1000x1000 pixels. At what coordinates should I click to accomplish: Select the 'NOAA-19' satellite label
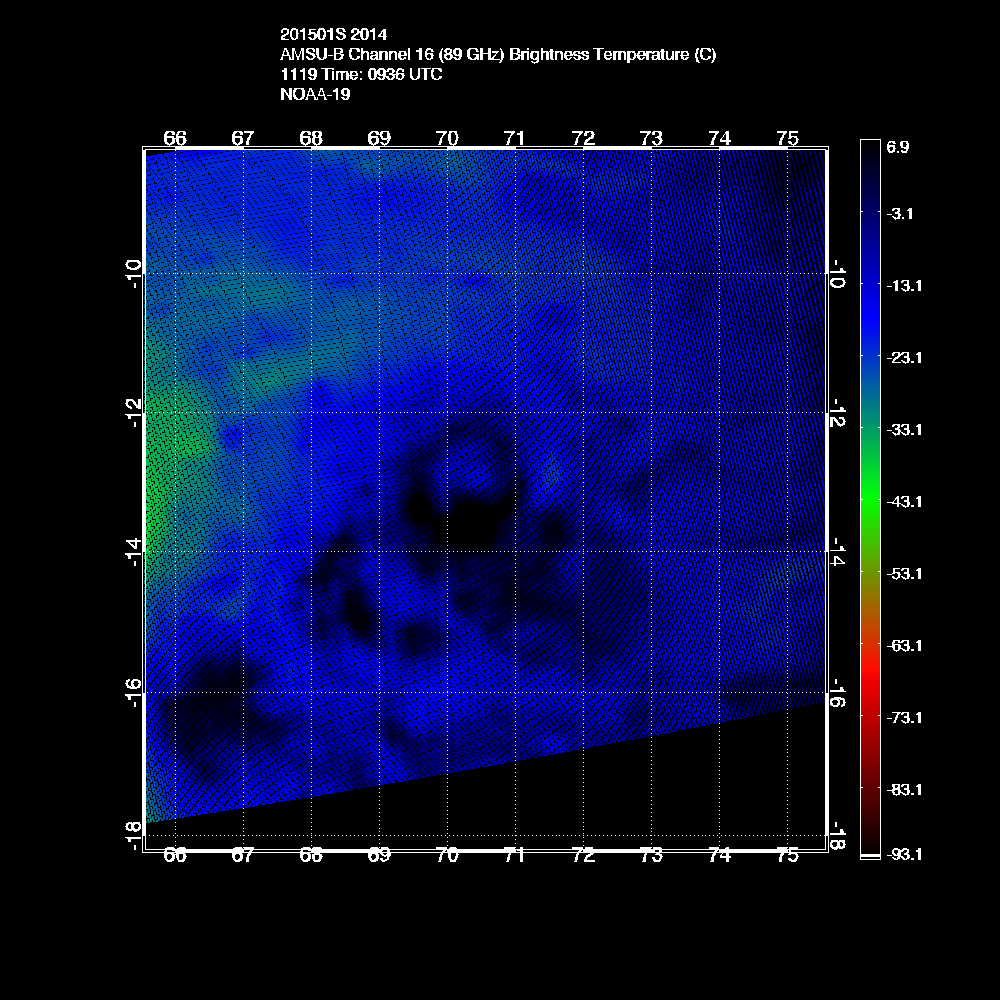coord(315,94)
